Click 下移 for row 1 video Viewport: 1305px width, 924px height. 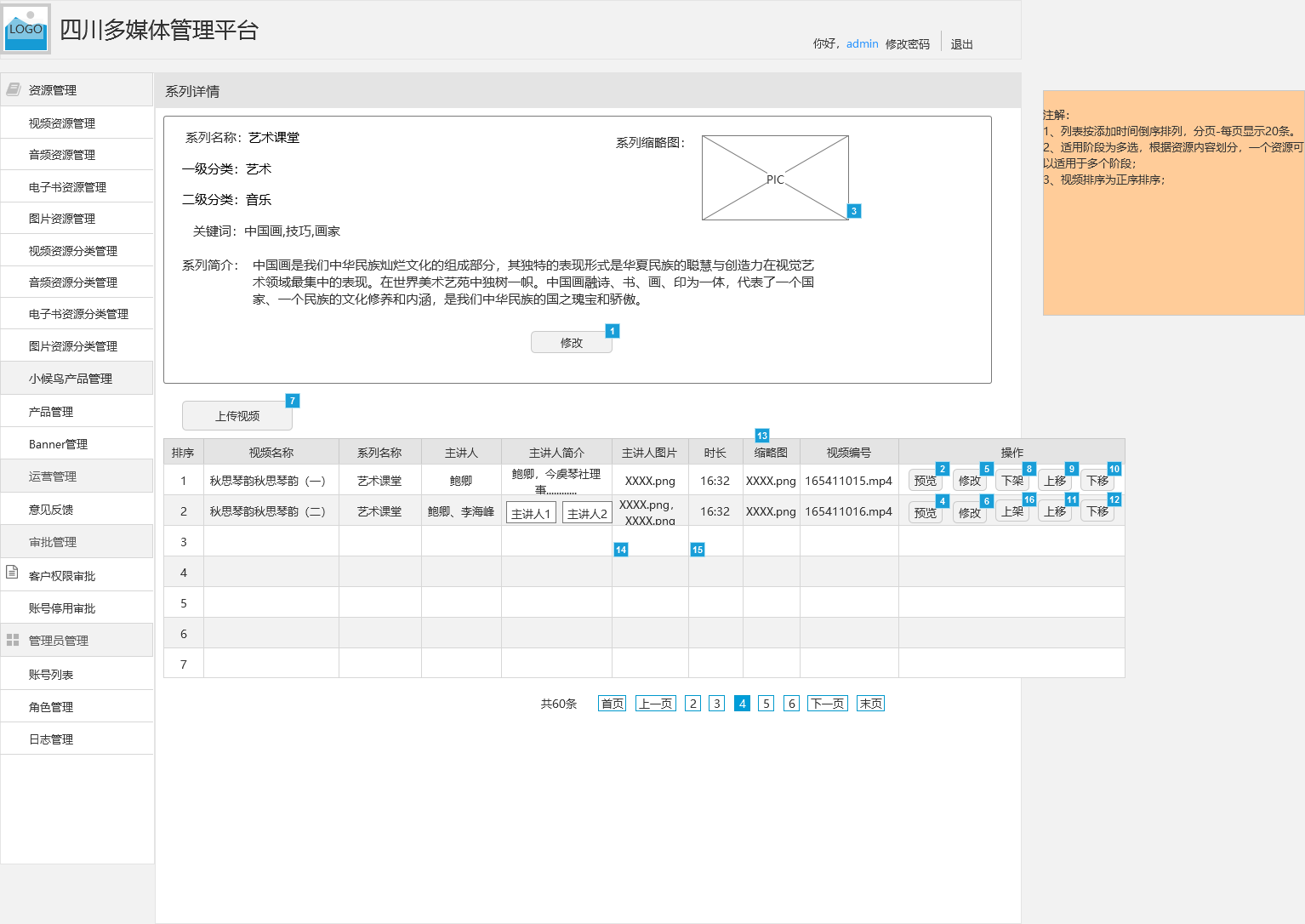1097,480
